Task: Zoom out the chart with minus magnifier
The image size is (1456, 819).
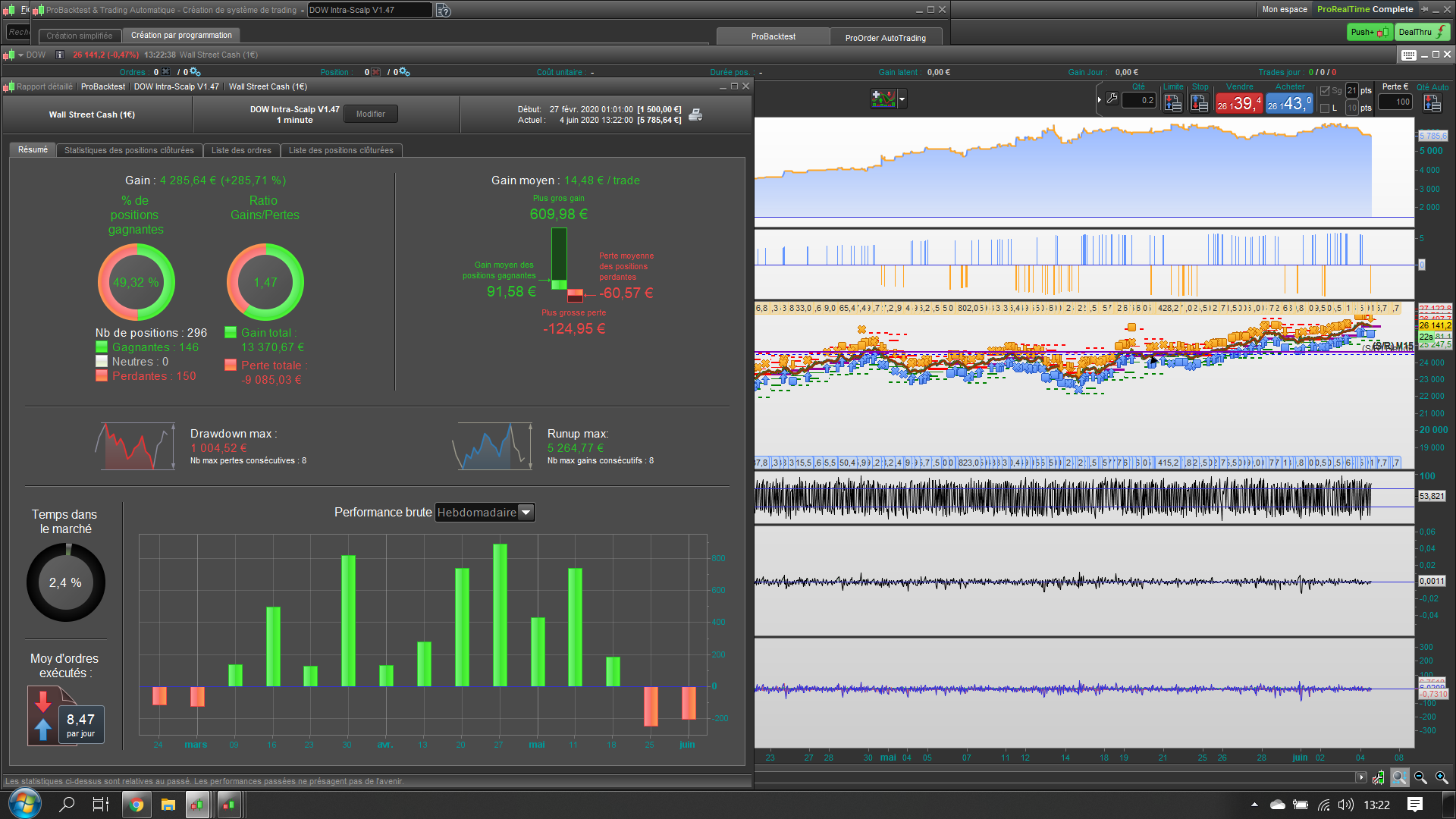Action: pos(1420,777)
